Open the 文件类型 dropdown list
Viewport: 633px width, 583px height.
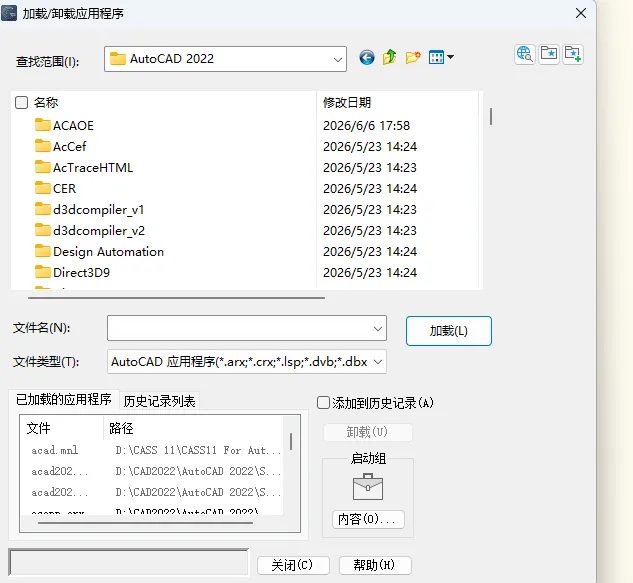pyautogui.click(x=247, y=361)
